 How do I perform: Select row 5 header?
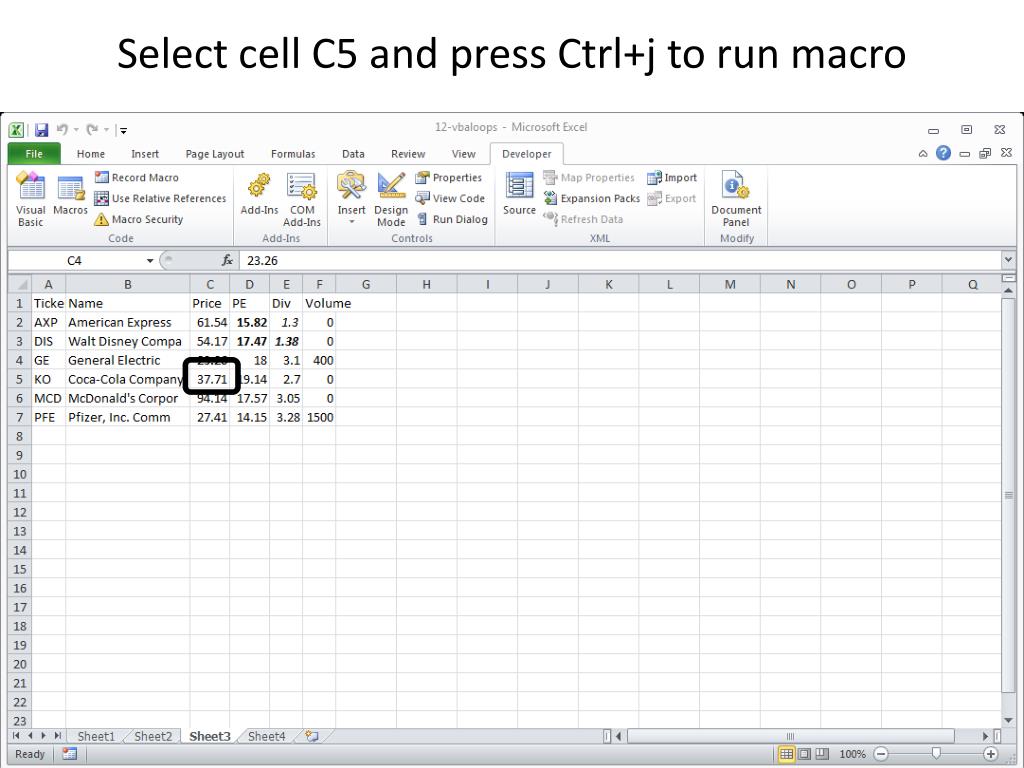[20, 379]
